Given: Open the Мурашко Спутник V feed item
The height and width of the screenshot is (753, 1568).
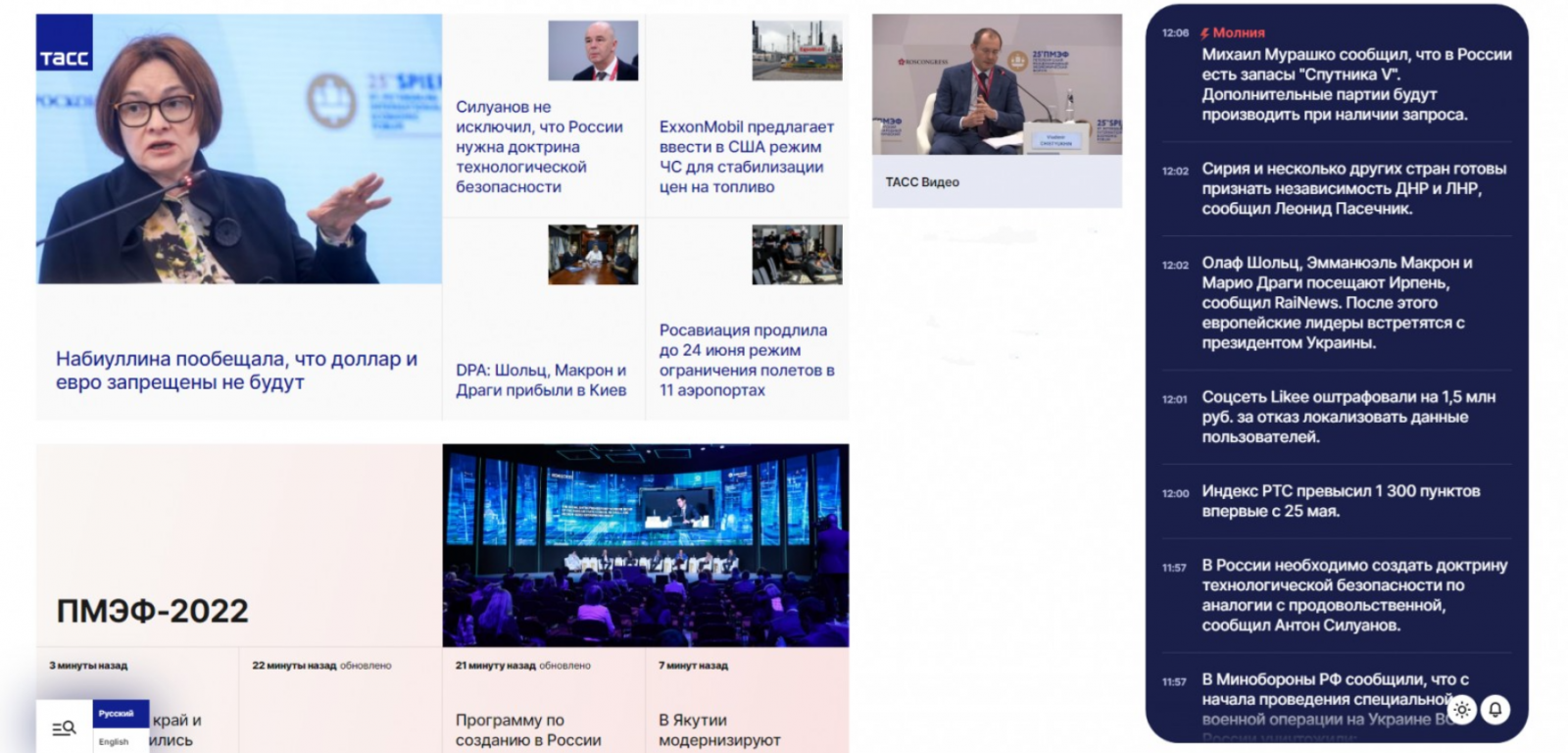Looking at the screenshot, I should tap(1356, 84).
